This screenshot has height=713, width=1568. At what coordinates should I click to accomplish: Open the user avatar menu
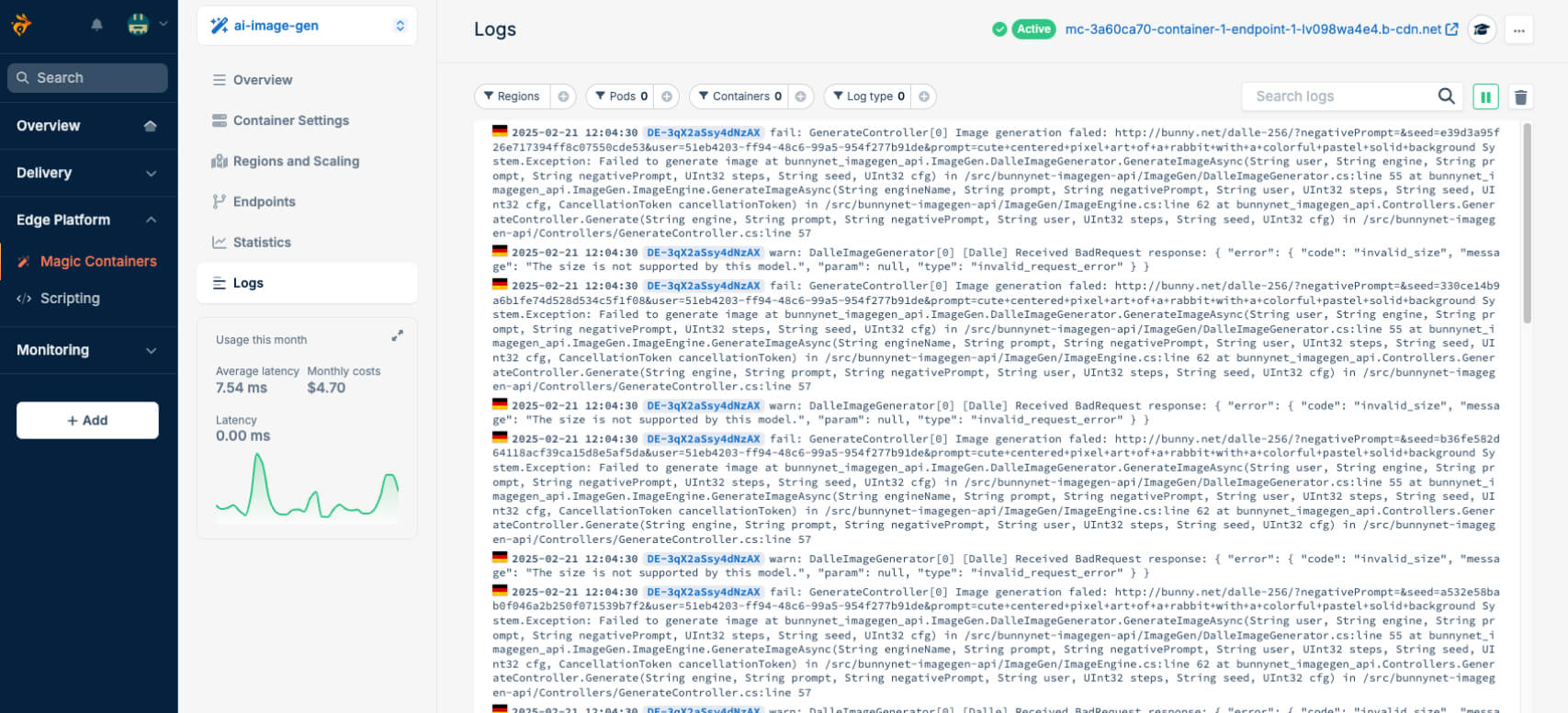138,25
